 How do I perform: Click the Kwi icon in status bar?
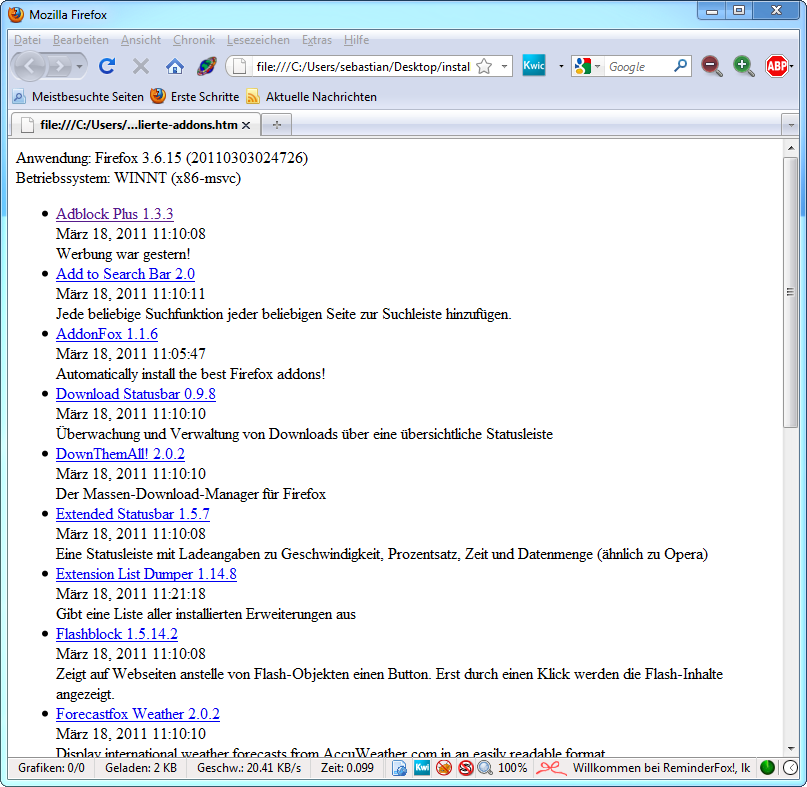click(422, 767)
